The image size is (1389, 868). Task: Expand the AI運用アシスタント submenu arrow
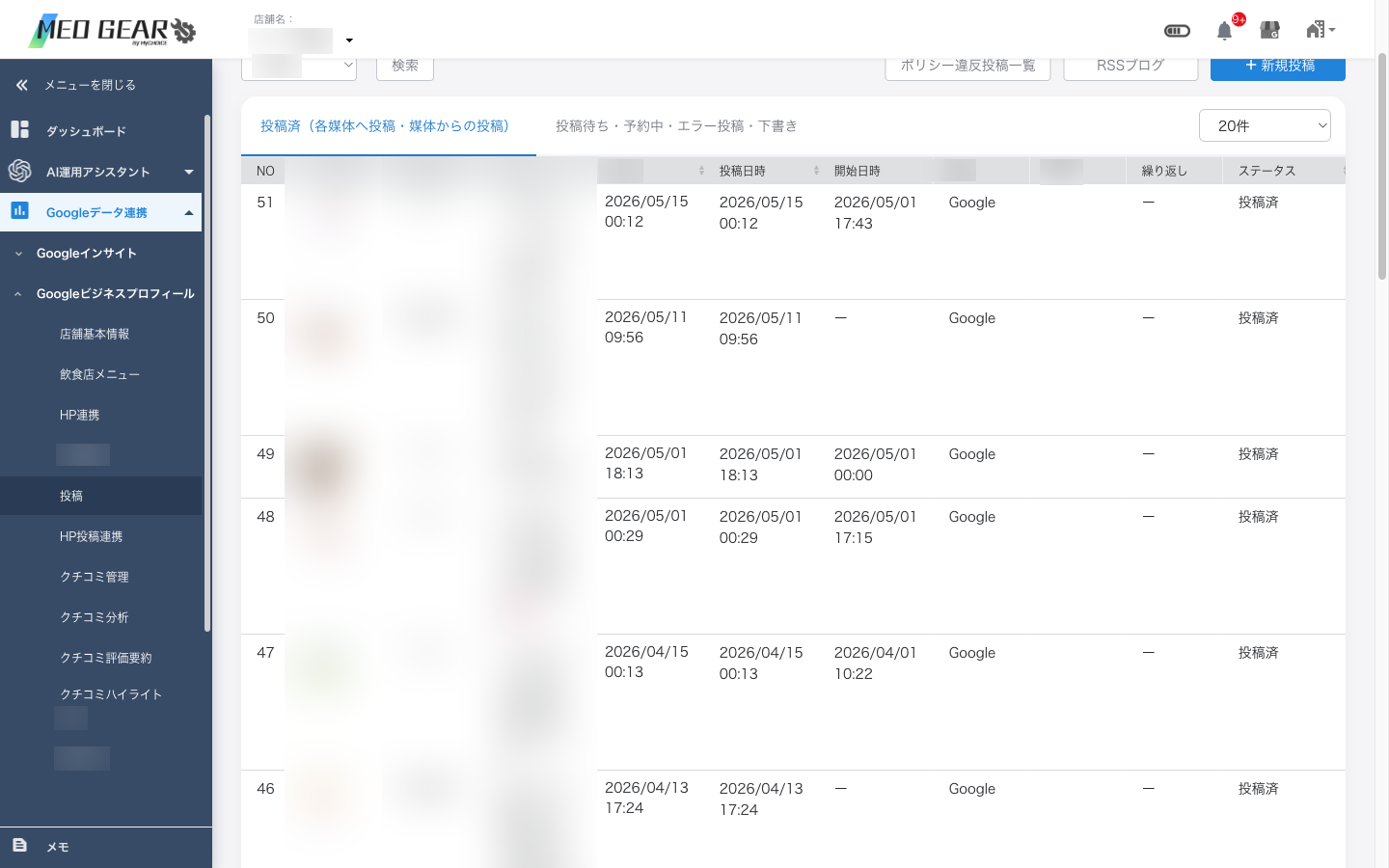point(189,172)
